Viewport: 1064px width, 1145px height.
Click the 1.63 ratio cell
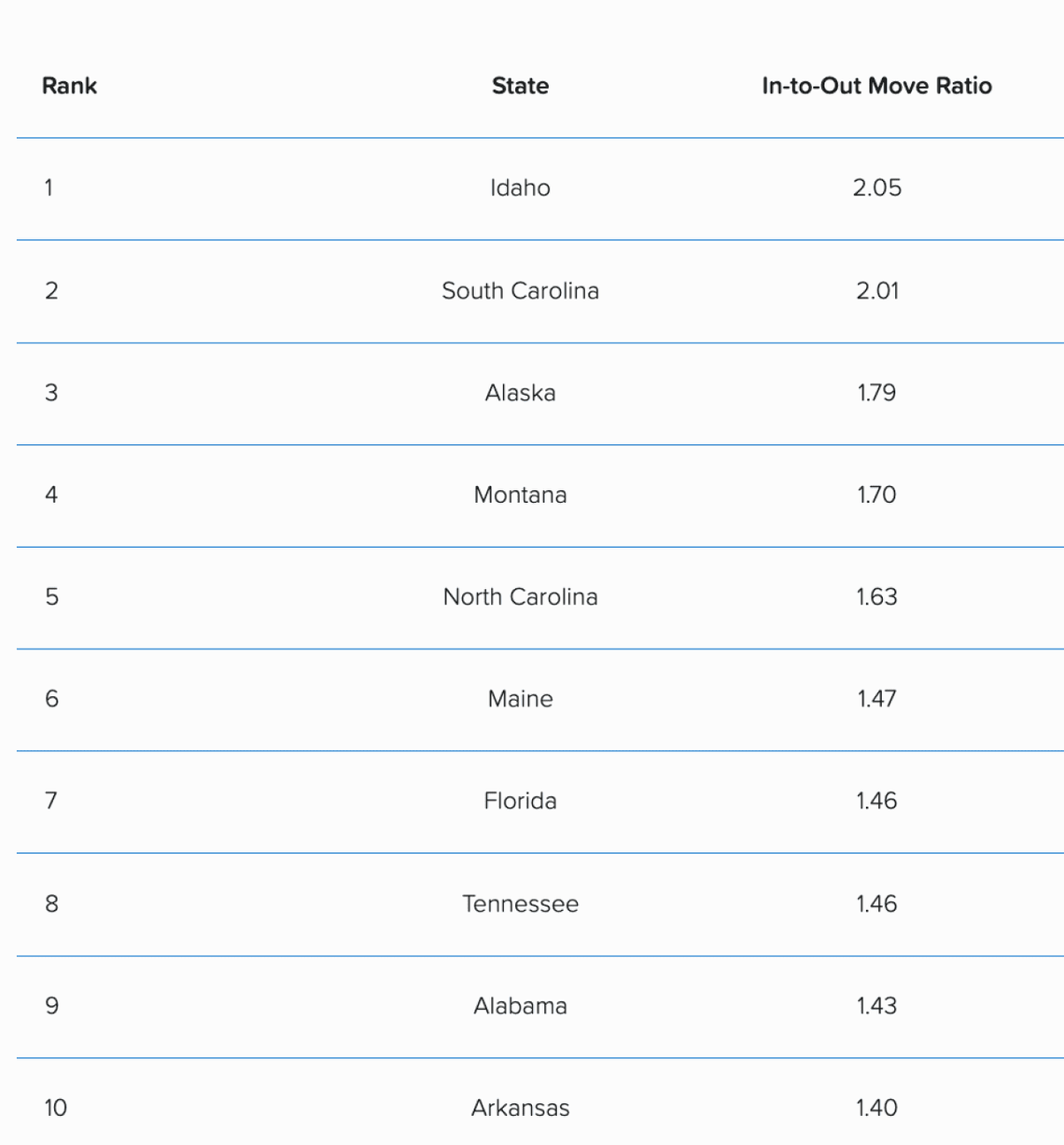pyautogui.click(x=876, y=596)
